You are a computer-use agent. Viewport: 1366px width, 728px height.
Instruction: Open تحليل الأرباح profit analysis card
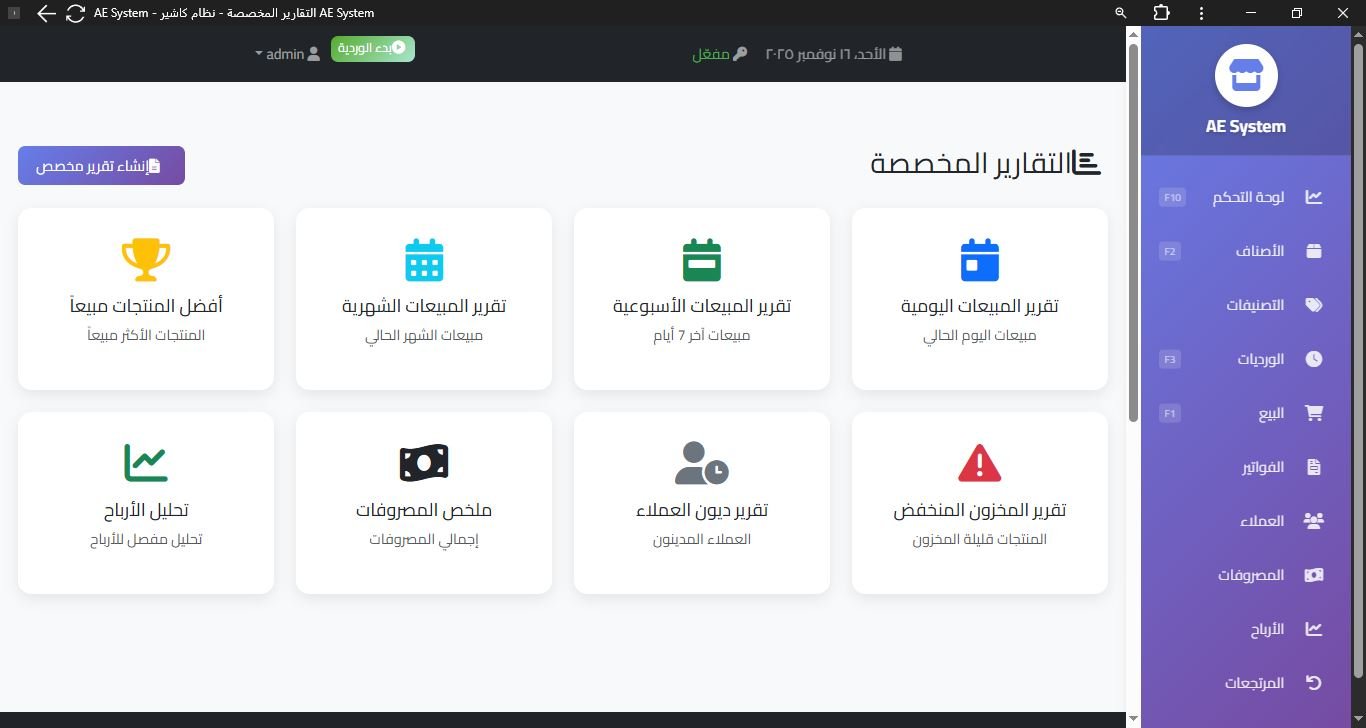[145, 502]
